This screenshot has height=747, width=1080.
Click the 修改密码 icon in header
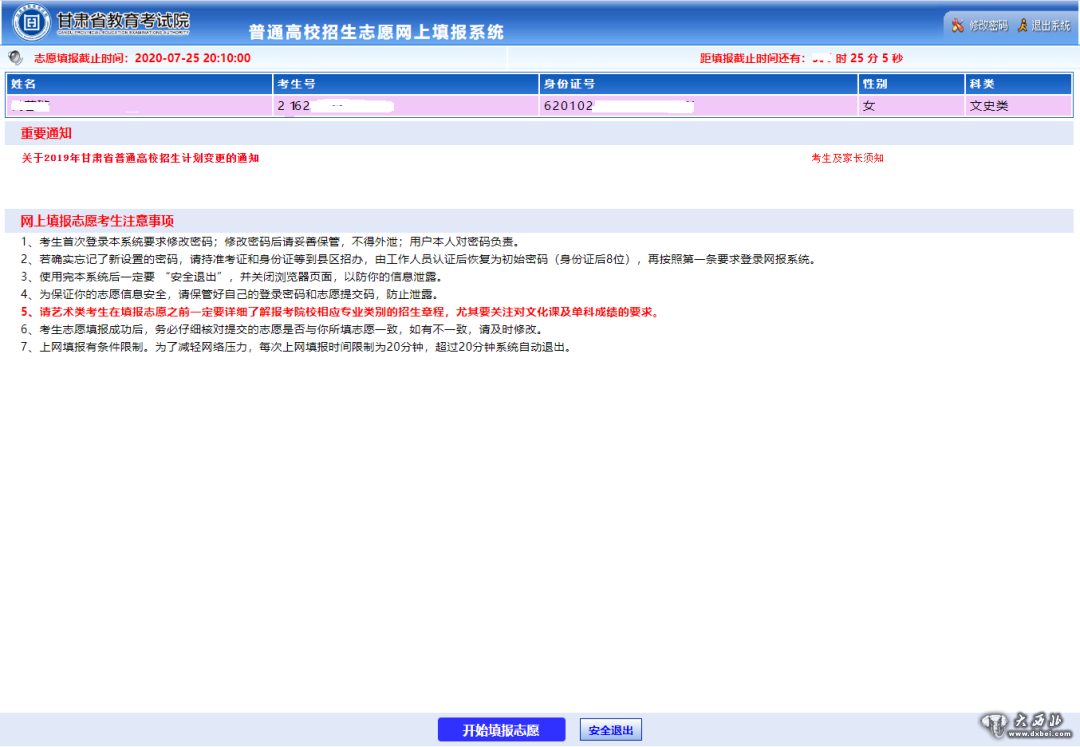click(x=957, y=25)
